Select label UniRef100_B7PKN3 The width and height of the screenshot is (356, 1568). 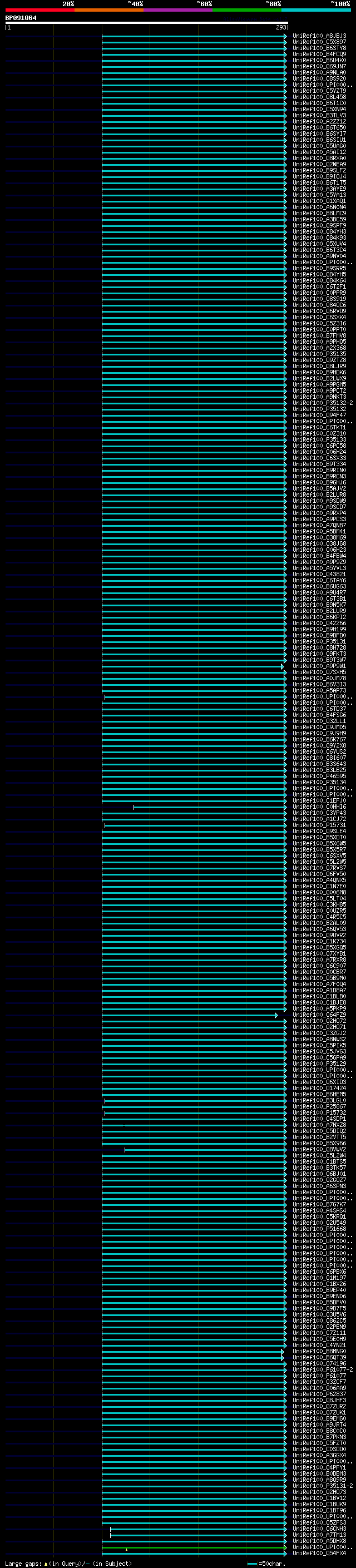tap(319, 1437)
